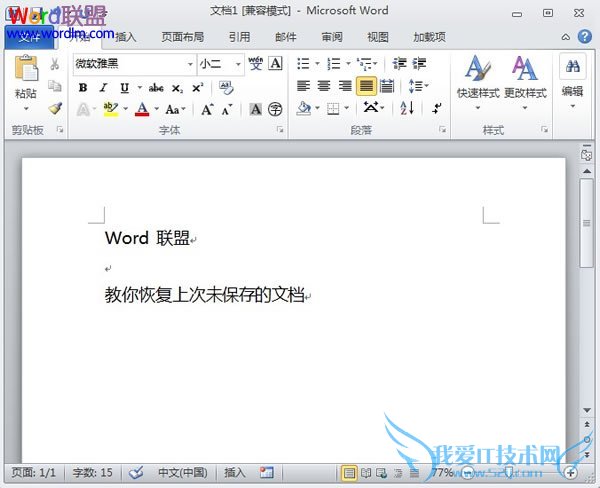Open the 引用 tab
Screen dimensions: 600x488
240,37
